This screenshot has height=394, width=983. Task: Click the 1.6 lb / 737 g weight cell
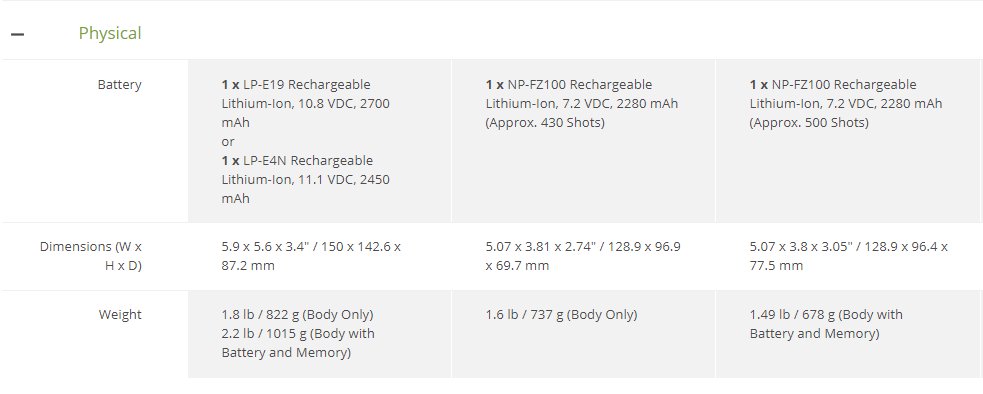coord(561,315)
